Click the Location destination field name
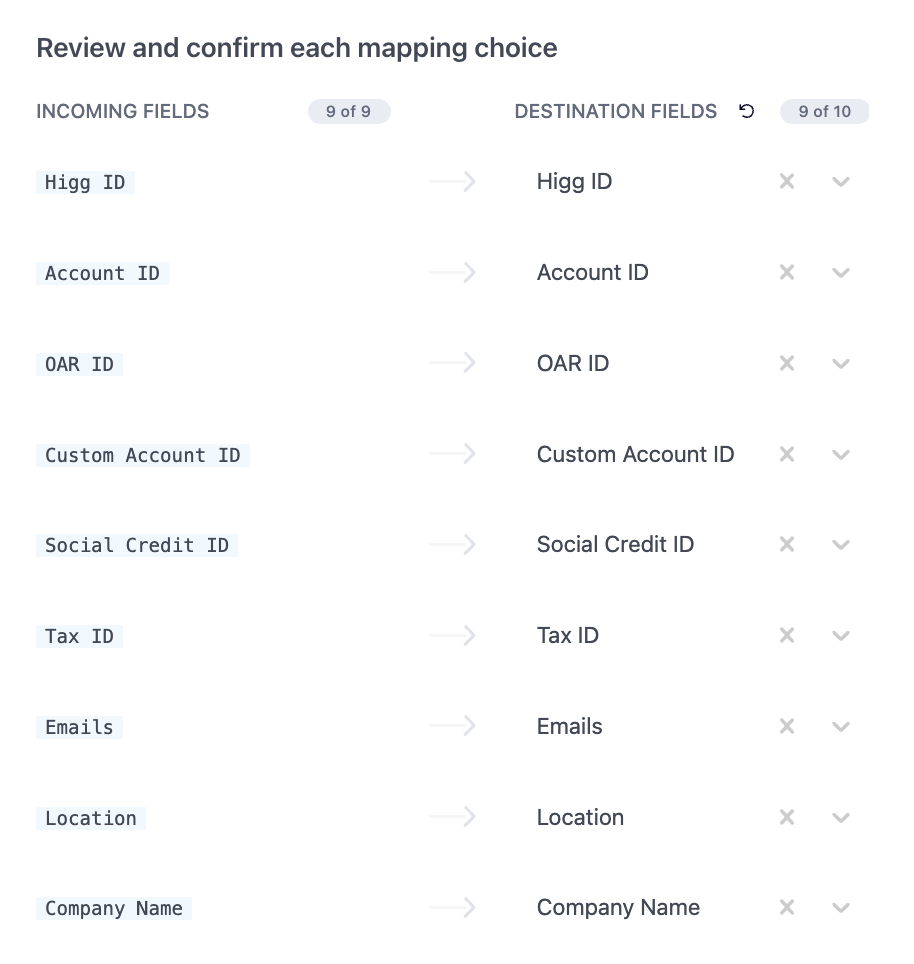 tap(580, 817)
